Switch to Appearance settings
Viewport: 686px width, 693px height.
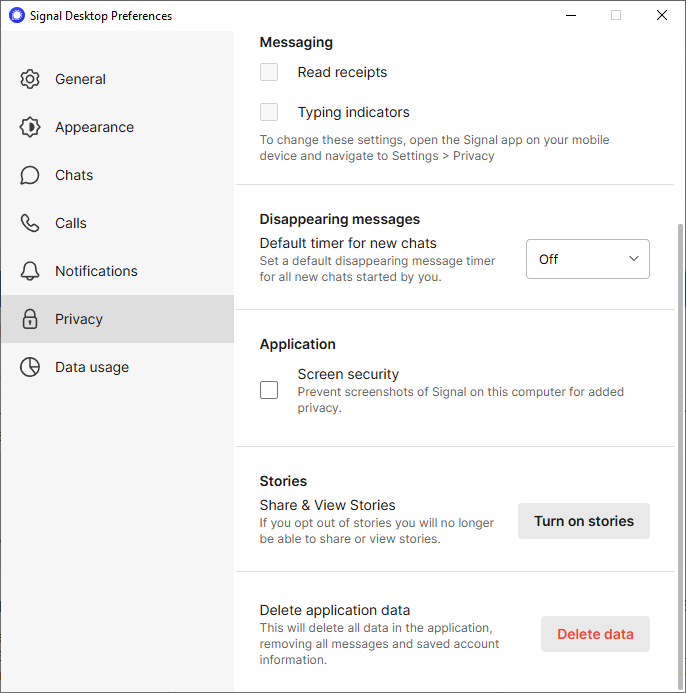(x=118, y=127)
